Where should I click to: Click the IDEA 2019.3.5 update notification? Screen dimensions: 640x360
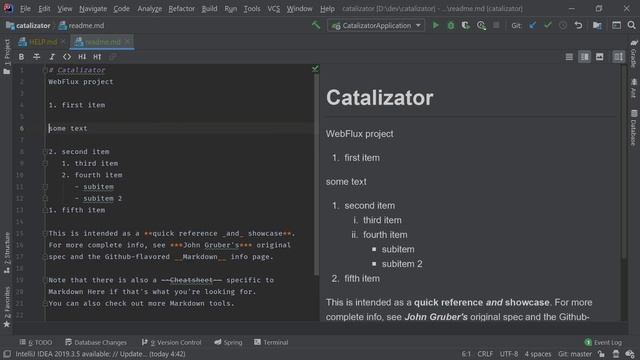point(100,354)
